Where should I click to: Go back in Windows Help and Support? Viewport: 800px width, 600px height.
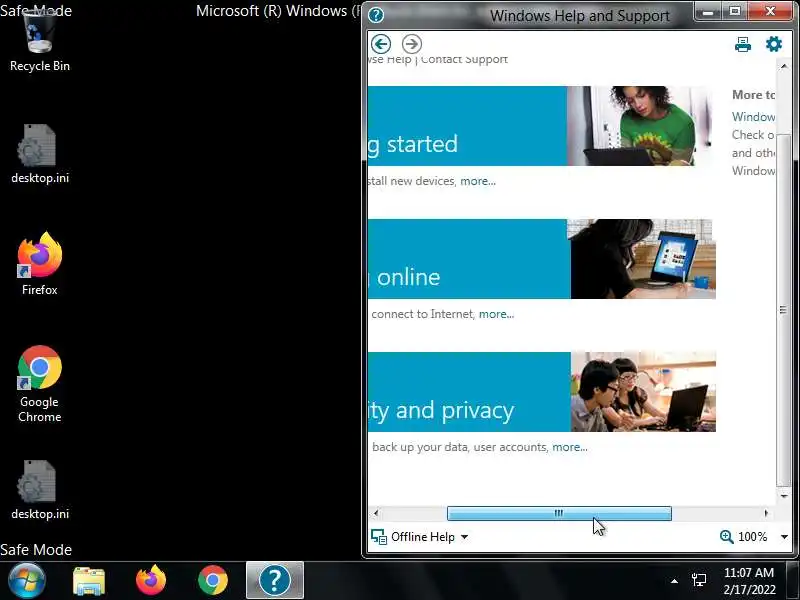coord(381,44)
